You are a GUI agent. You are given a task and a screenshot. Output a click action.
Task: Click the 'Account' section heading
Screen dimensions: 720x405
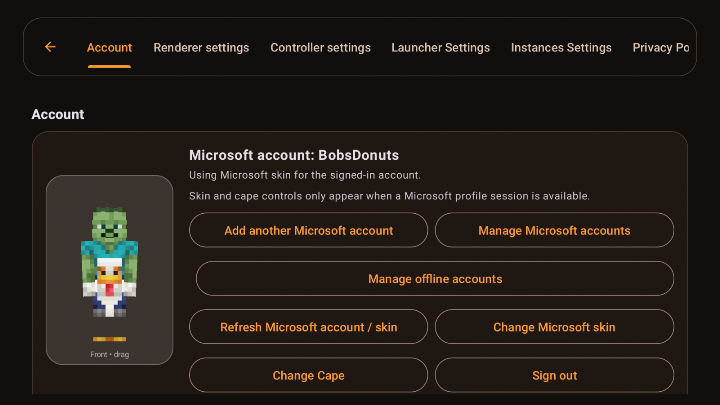pos(58,114)
